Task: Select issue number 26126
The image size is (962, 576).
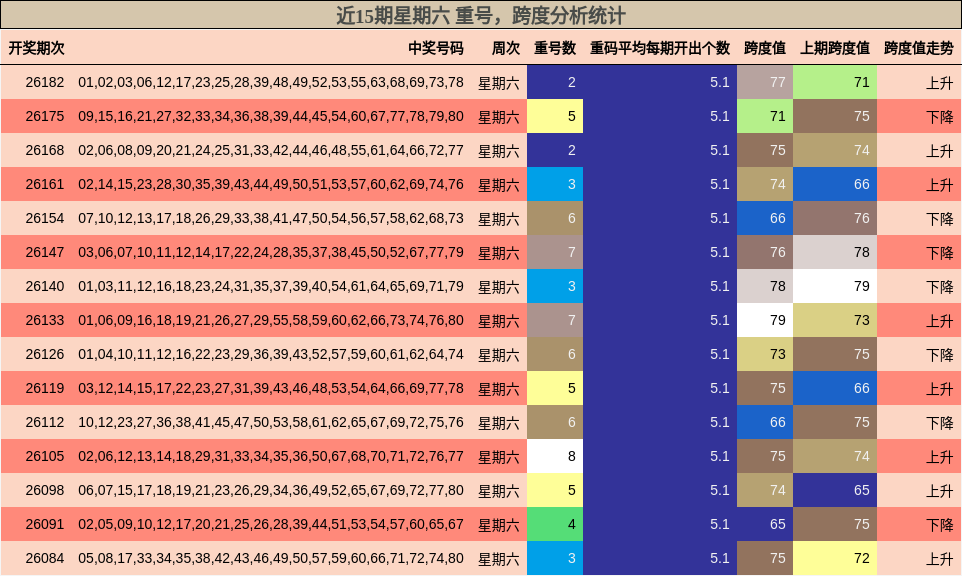Action: click(45, 355)
